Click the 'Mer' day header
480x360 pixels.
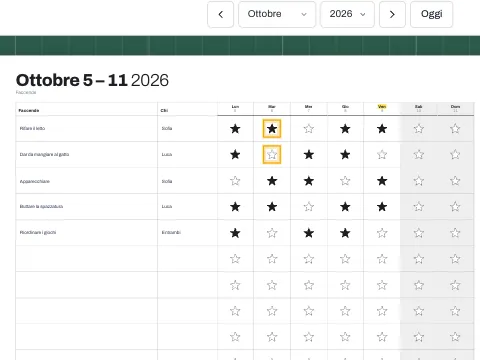(x=309, y=108)
